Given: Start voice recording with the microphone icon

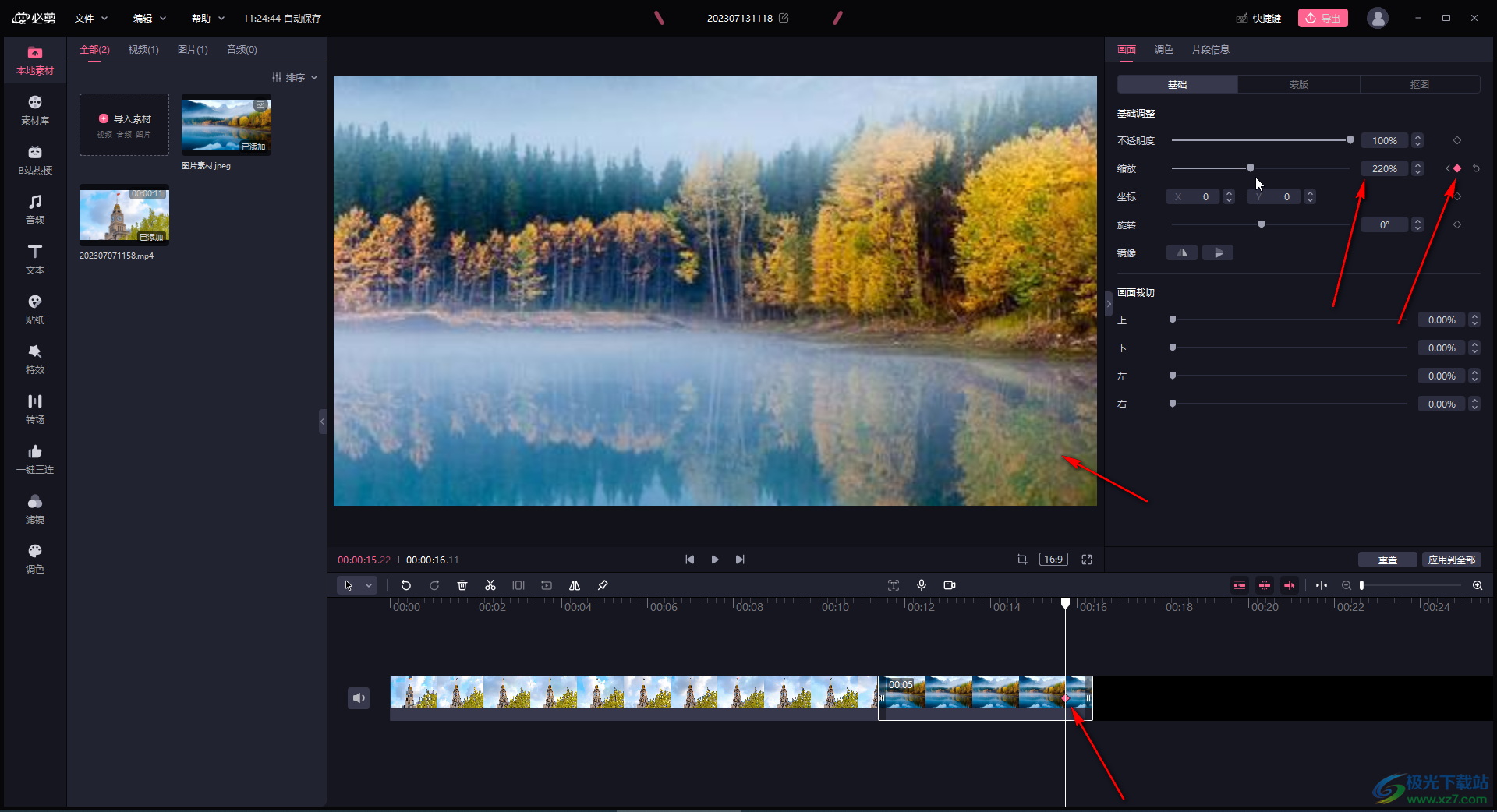Looking at the screenshot, I should pyautogui.click(x=922, y=585).
